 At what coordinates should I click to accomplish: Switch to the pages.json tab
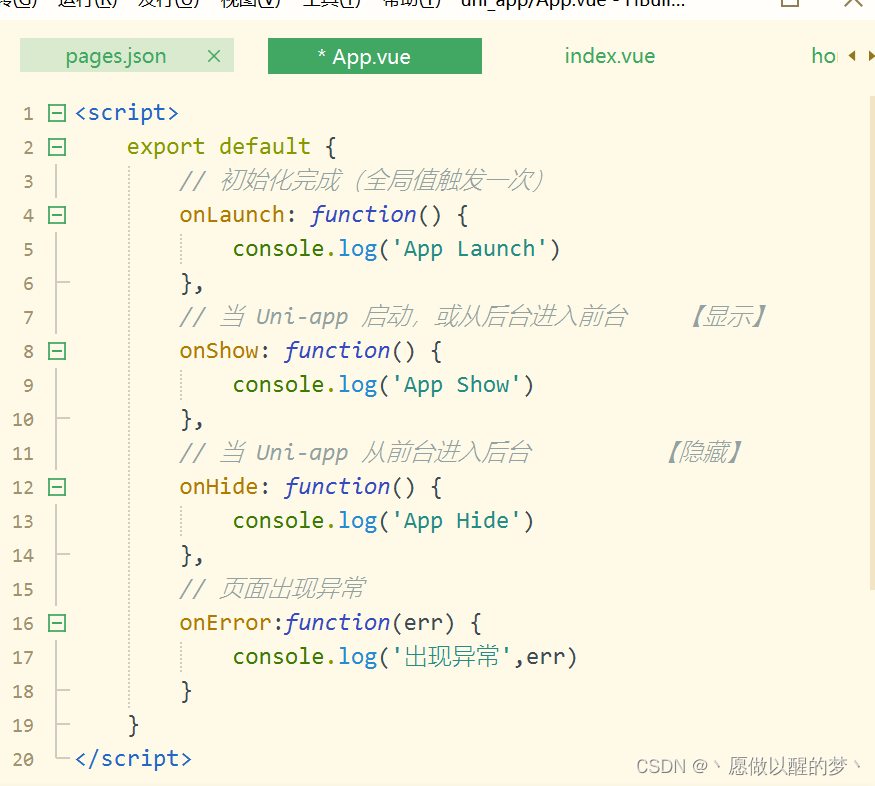(x=127, y=55)
